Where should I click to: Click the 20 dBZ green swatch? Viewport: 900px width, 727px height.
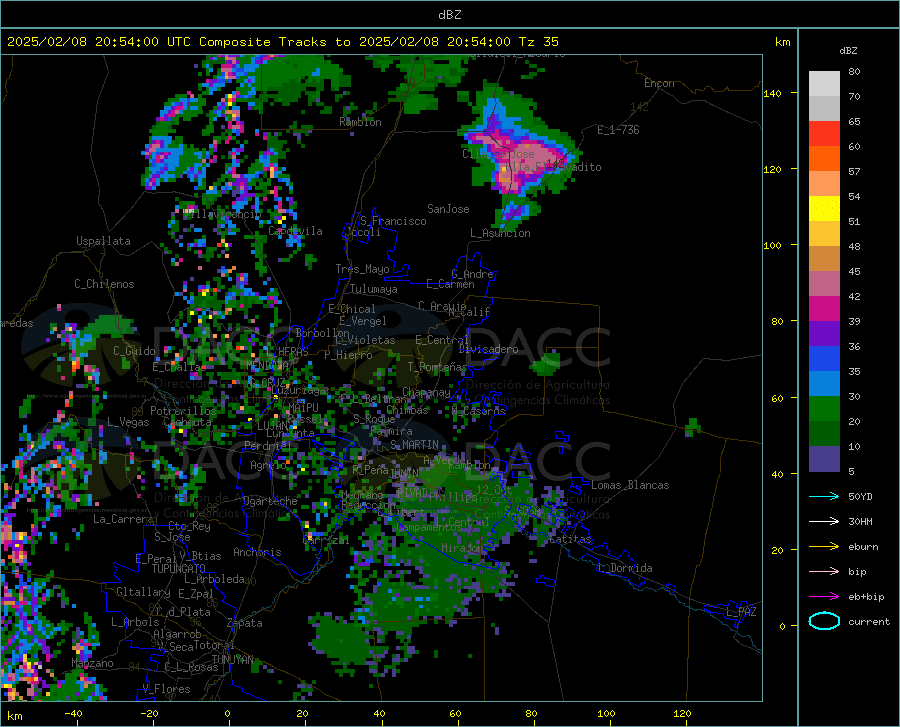(824, 433)
